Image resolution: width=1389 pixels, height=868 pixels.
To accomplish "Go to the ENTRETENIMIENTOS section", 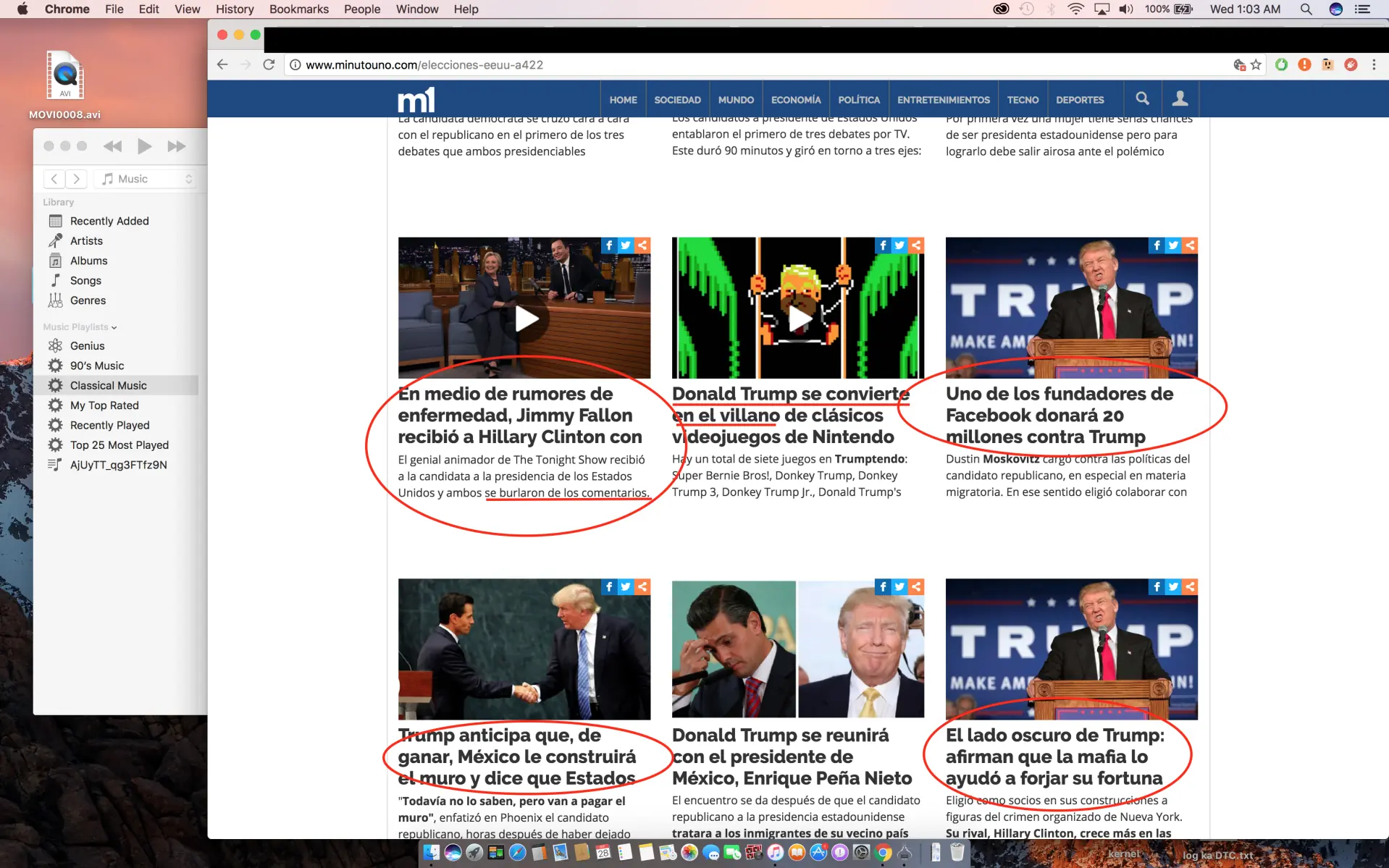I will pos(943,100).
